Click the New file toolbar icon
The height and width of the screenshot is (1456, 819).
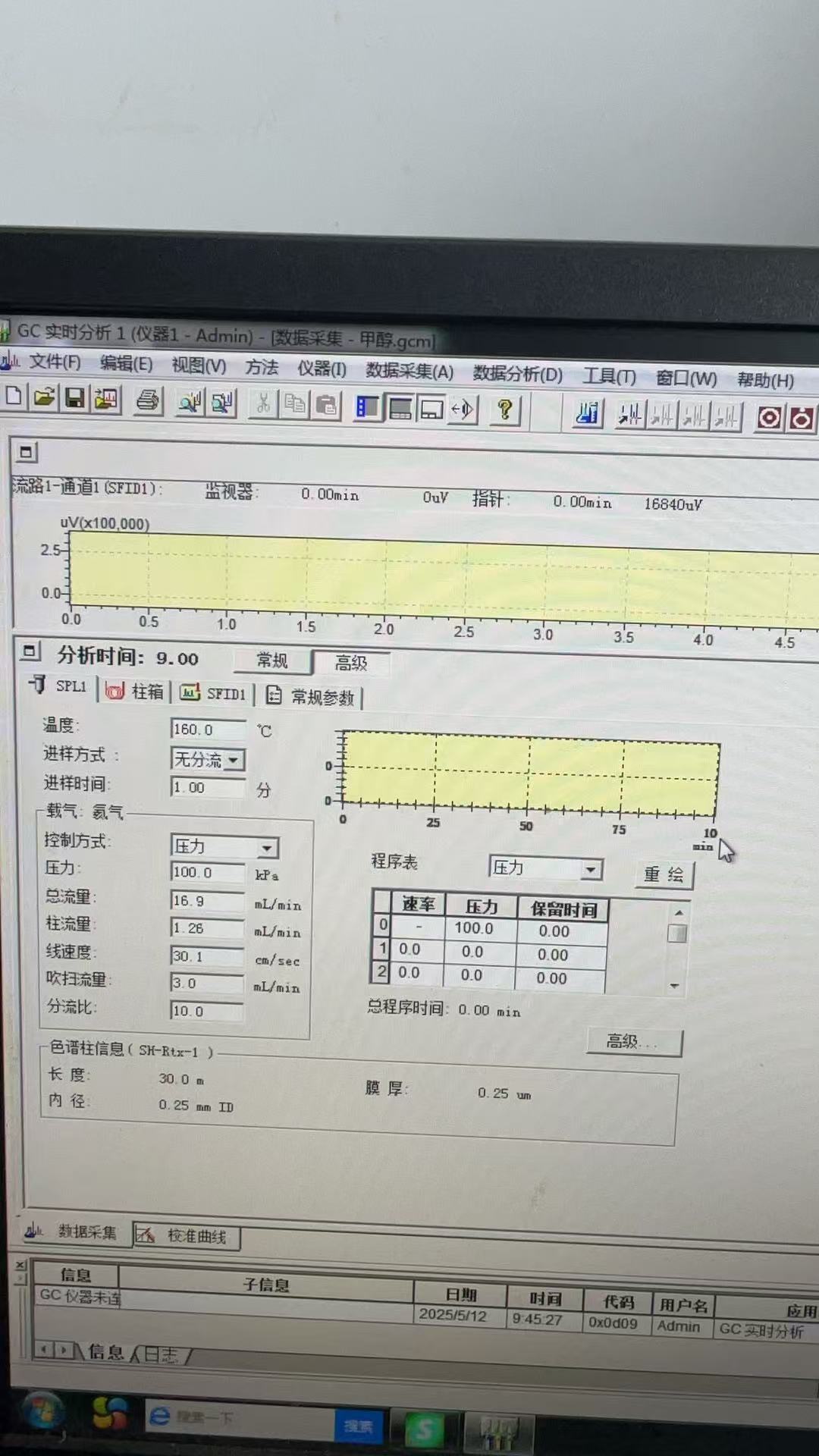pos(14,396)
